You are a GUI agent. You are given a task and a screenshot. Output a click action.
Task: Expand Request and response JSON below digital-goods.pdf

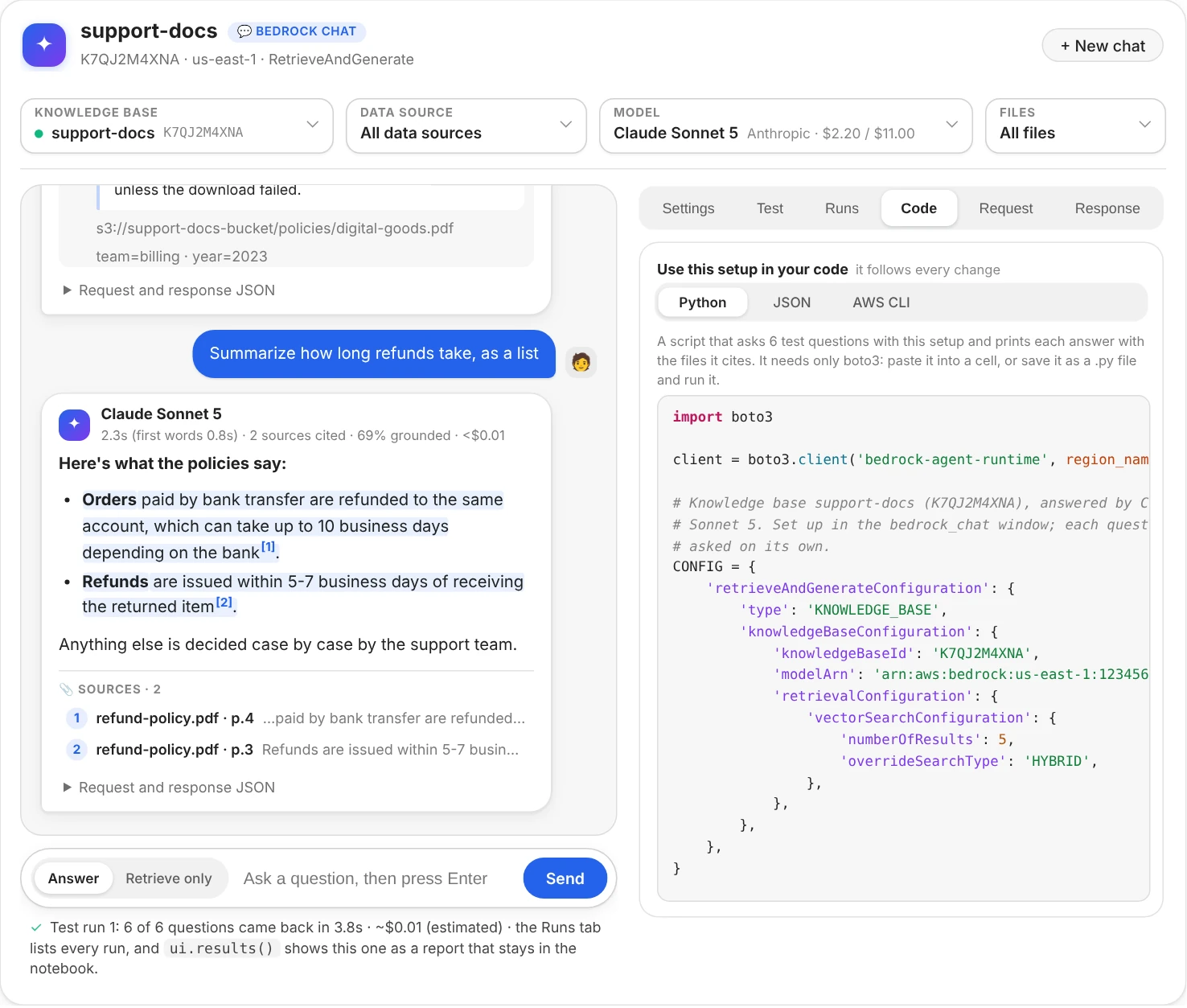click(170, 290)
